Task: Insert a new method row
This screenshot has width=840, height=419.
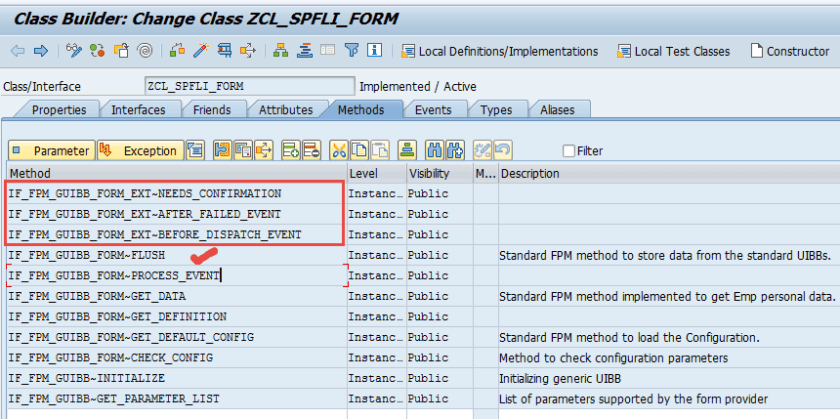Action: click(291, 151)
